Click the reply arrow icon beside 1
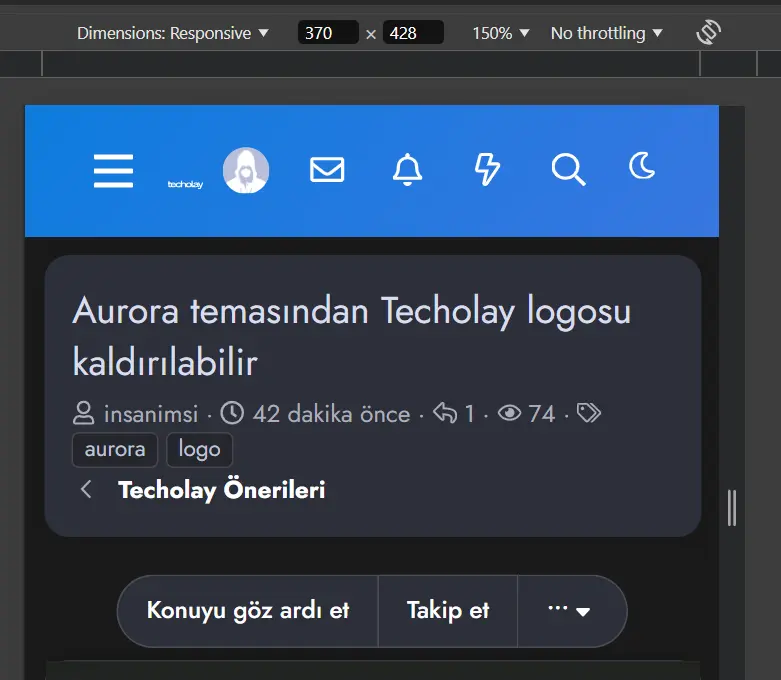The height and width of the screenshot is (680, 781). click(445, 413)
